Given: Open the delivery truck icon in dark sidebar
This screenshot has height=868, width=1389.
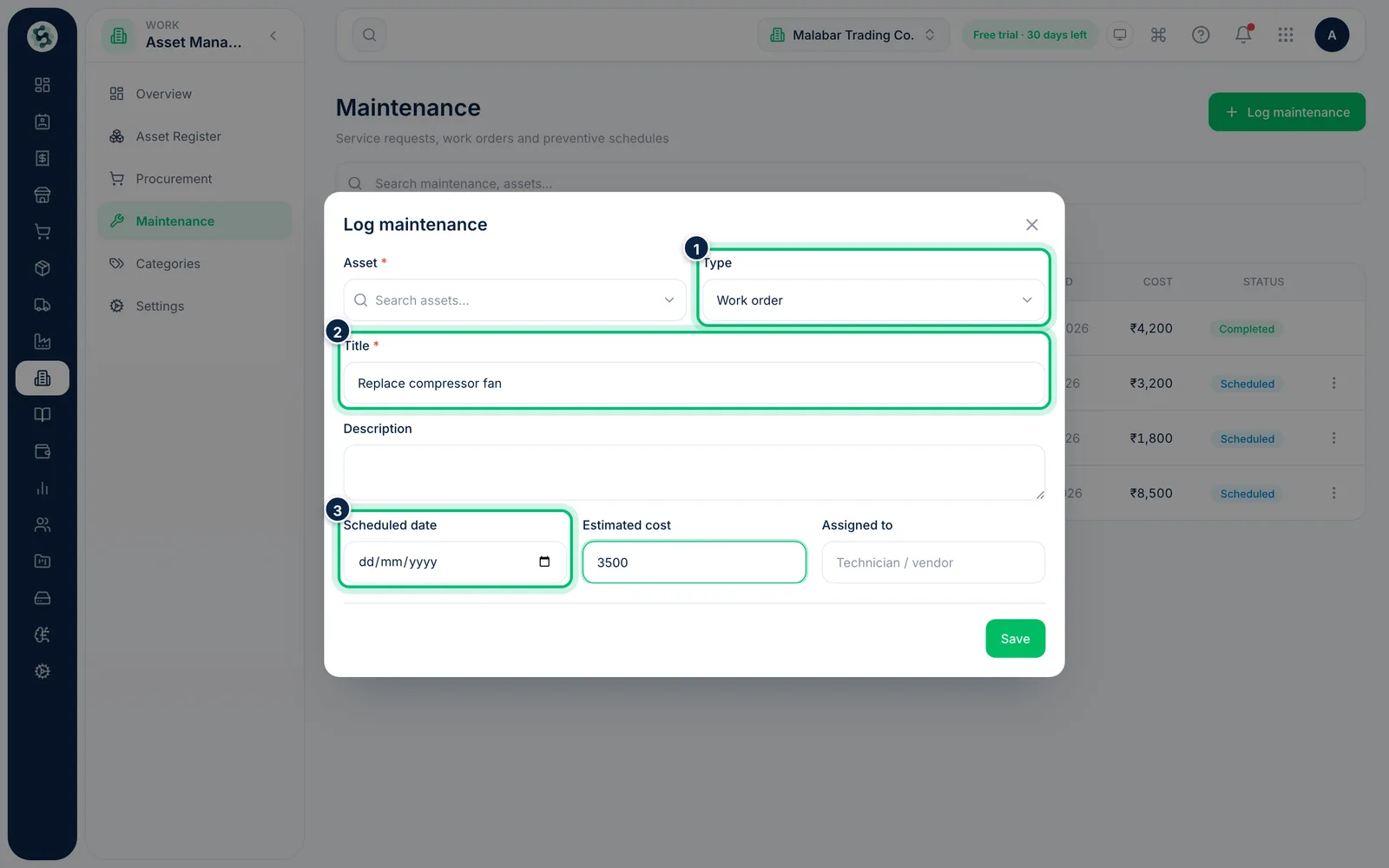Looking at the screenshot, I should (42, 305).
